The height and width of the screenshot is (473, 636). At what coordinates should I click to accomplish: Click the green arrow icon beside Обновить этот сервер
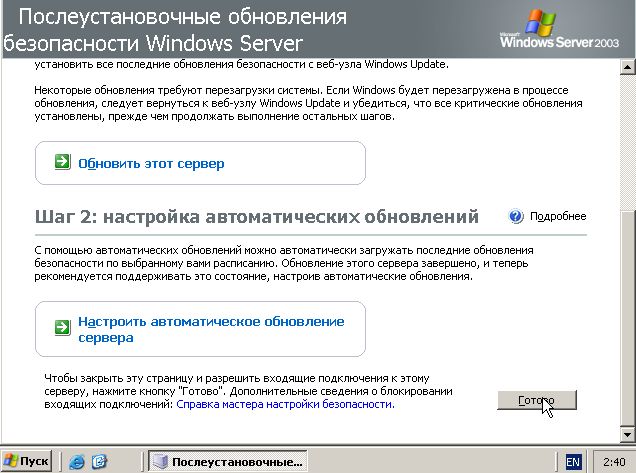click(62, 162)
